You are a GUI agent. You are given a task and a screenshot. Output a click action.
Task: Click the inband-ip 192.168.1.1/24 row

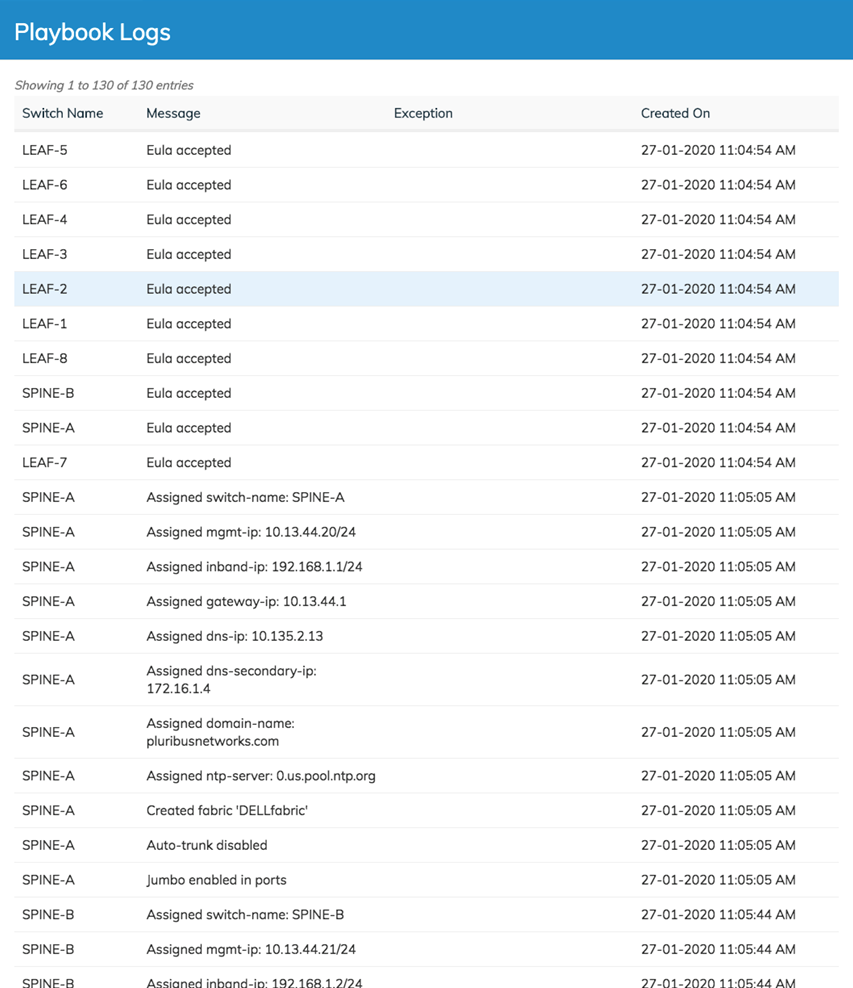click(x=426, y=566)
